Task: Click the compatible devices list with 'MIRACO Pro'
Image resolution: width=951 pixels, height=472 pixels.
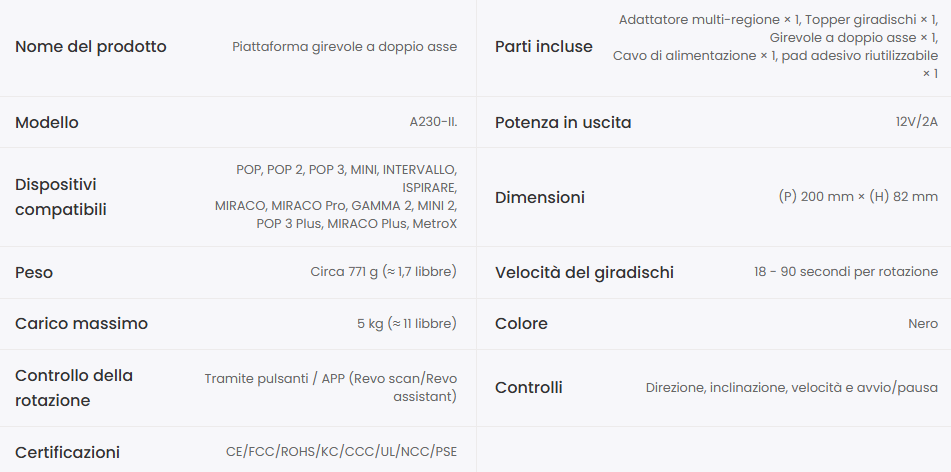Action: coord(335,197)
